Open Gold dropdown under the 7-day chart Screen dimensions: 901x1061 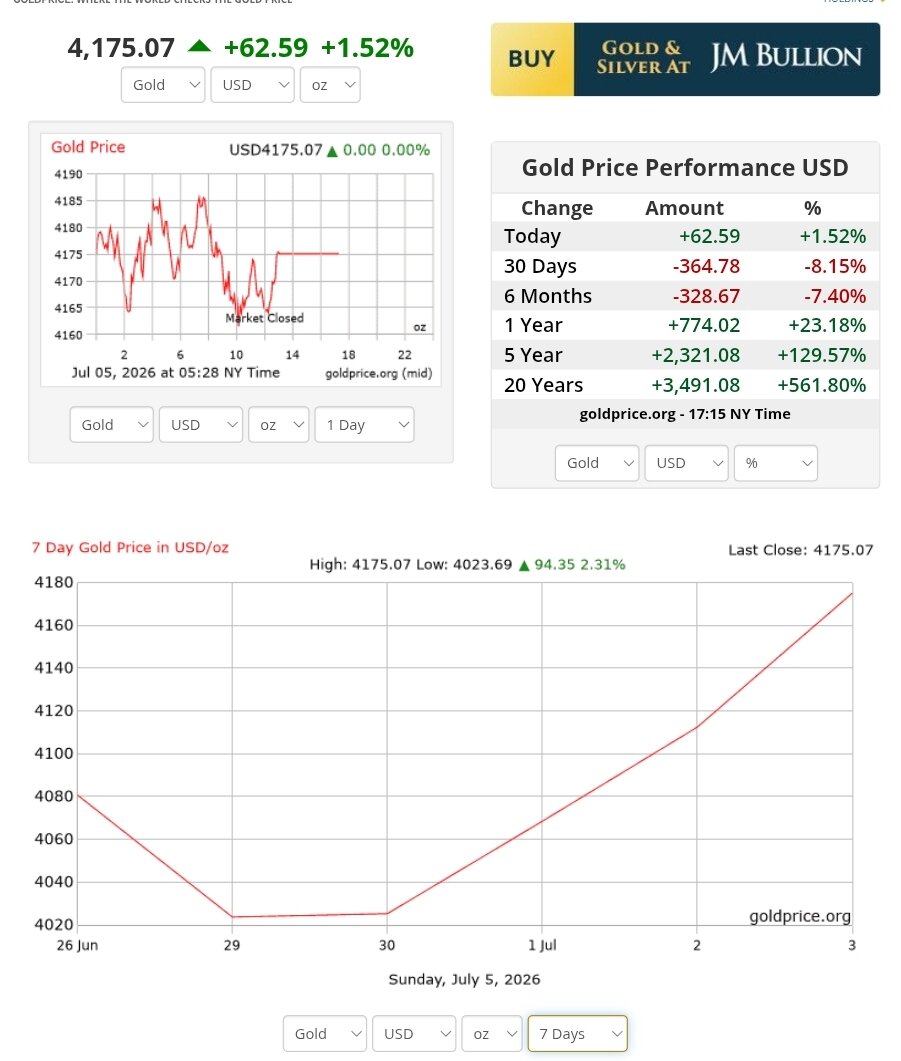coord(325,1034)
